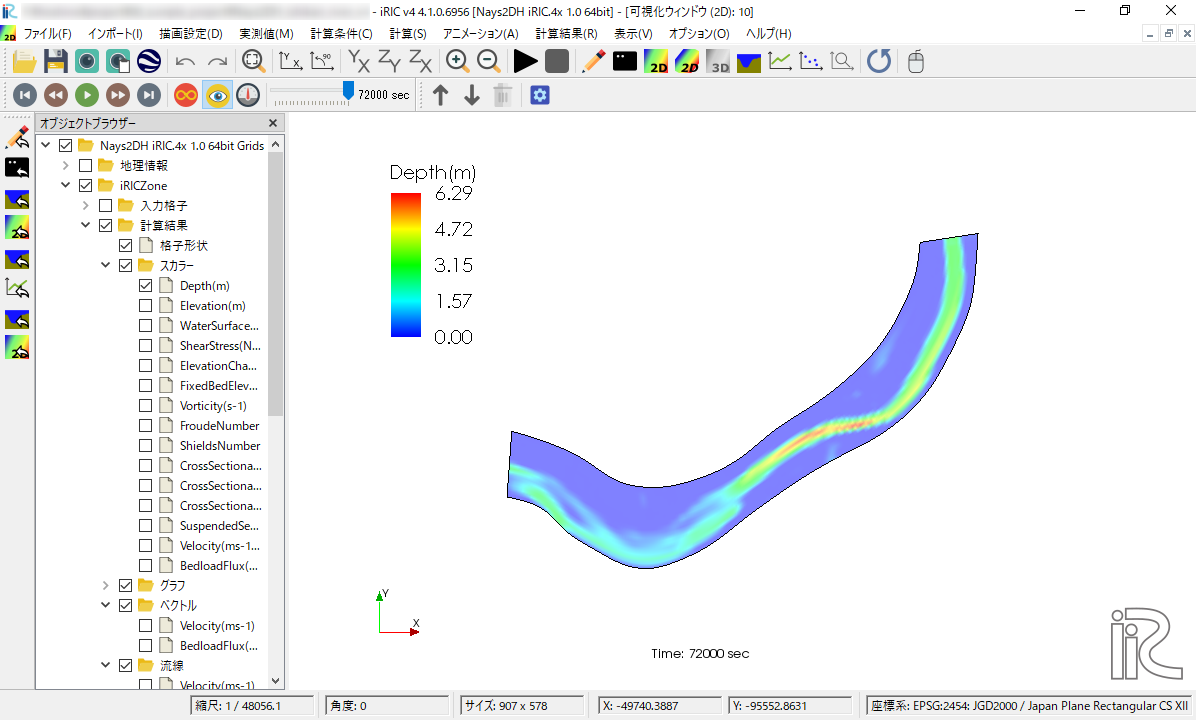The image size is (1196, 720).
Task: Open the graph window line-chart icon
Action: click(780, 61)
